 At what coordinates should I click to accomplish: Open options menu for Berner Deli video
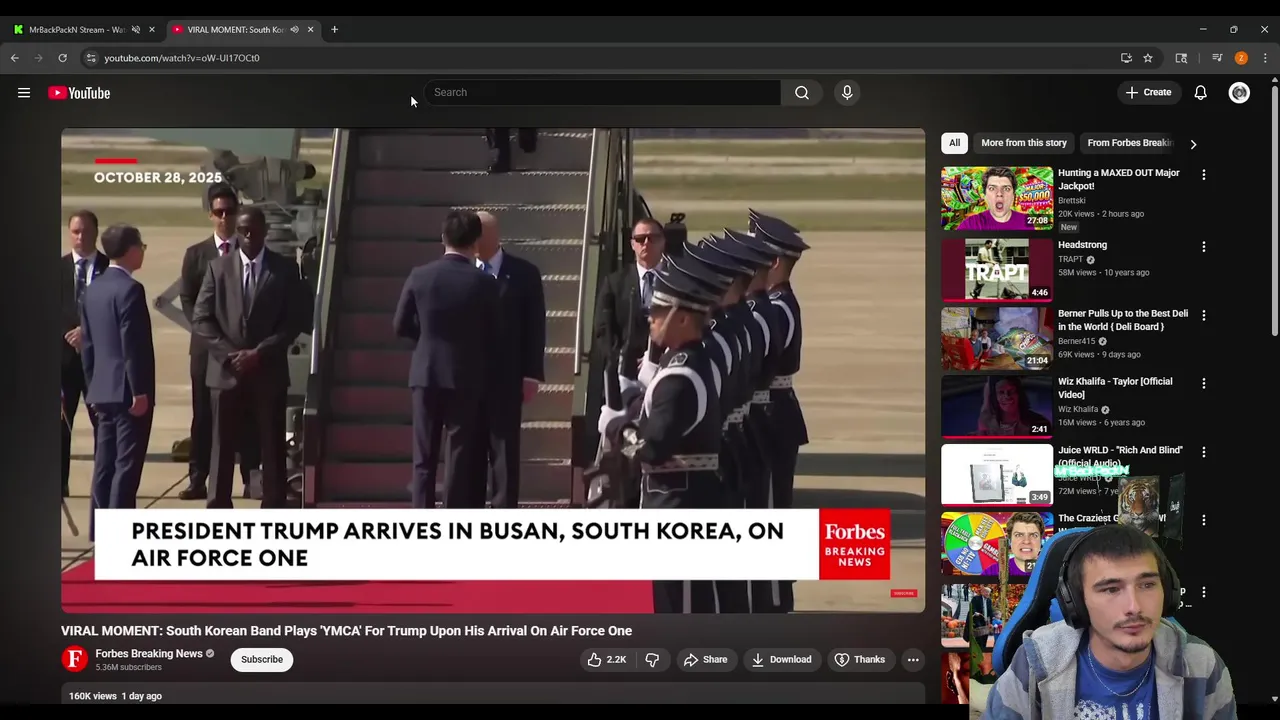(1204, 315)
